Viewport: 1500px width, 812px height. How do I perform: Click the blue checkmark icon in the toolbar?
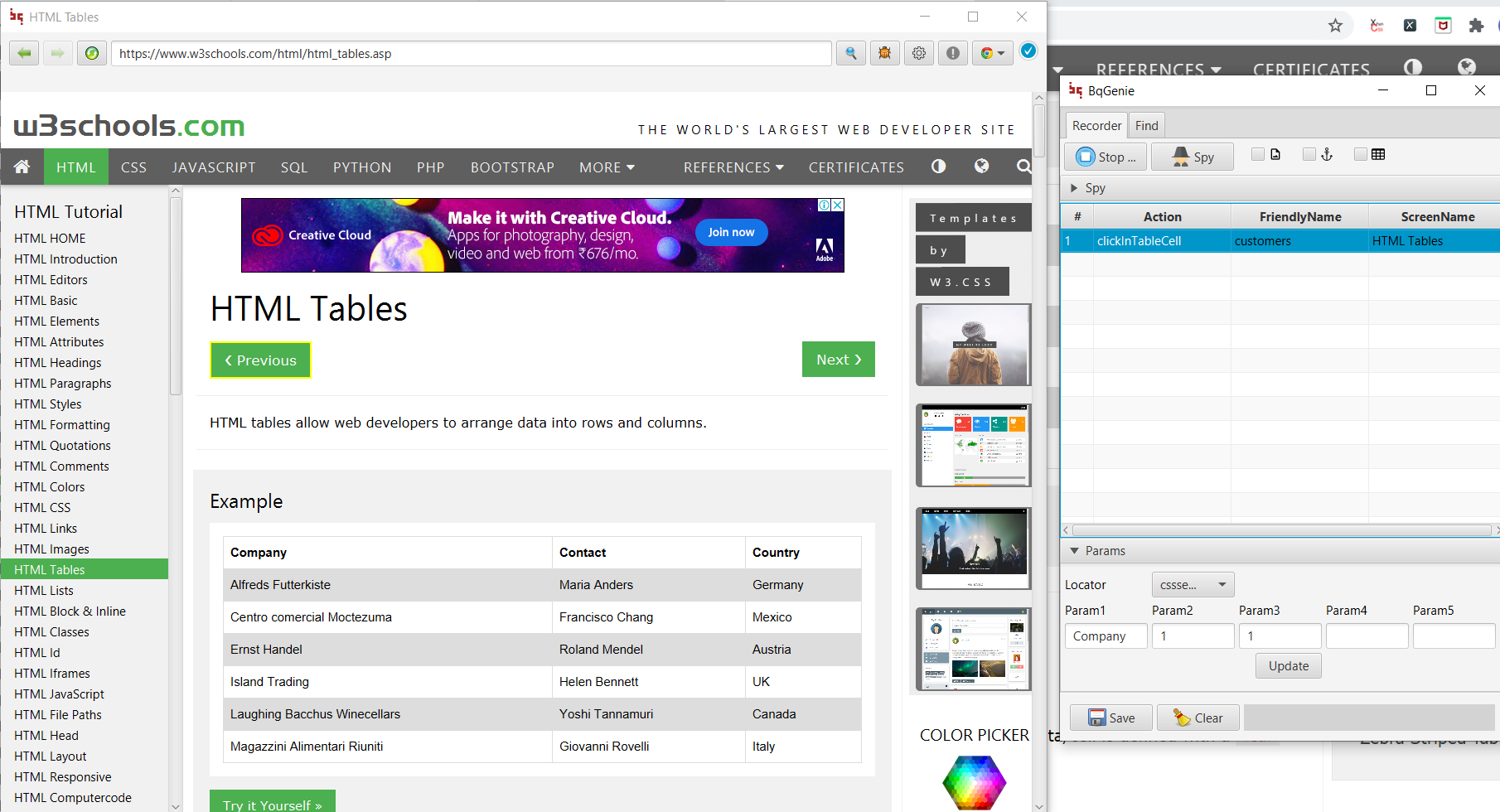tap(1028, 51)
